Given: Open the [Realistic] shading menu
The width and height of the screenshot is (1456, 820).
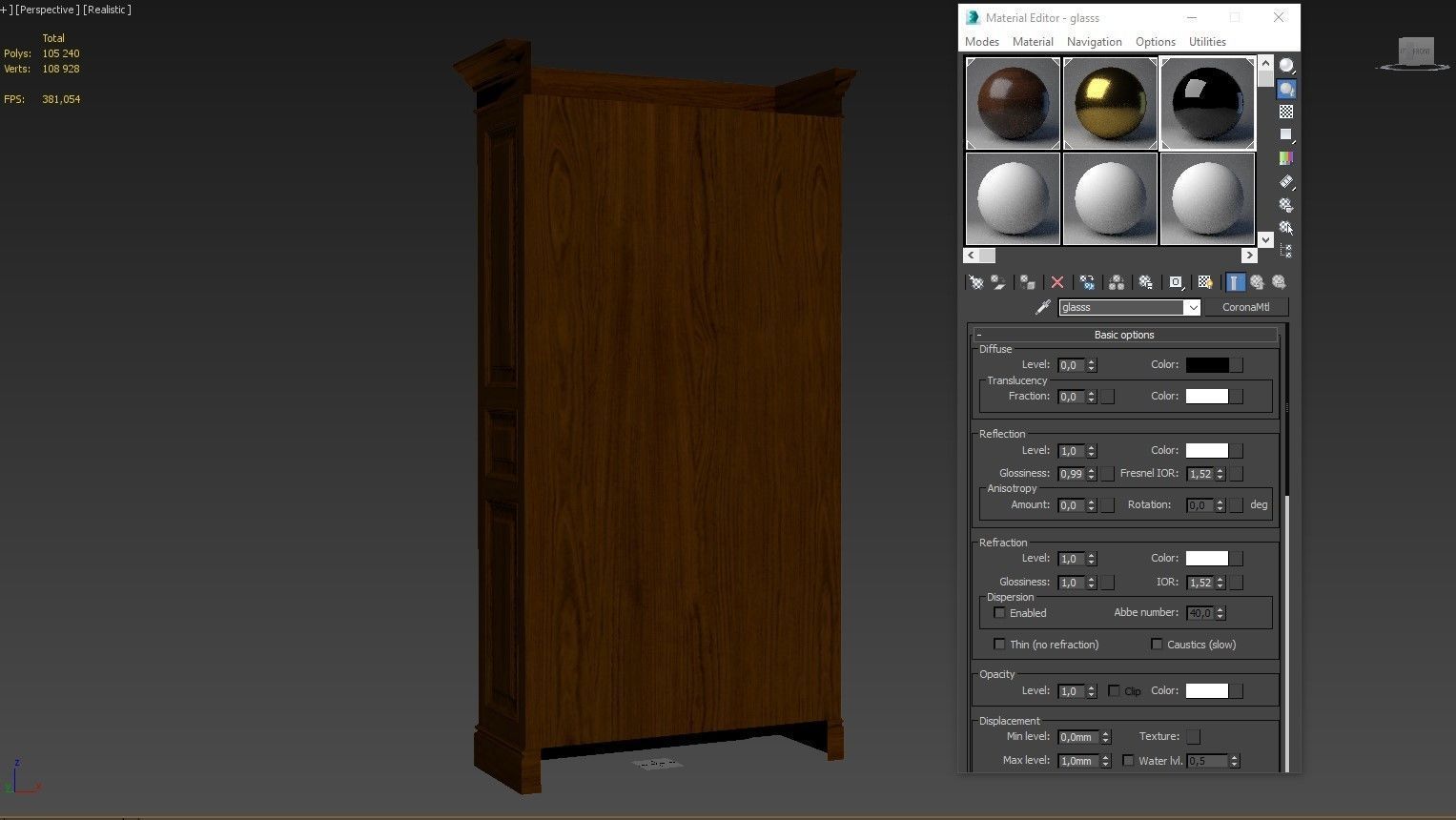Looking at the screenshot, I should [x=107, y=10].
